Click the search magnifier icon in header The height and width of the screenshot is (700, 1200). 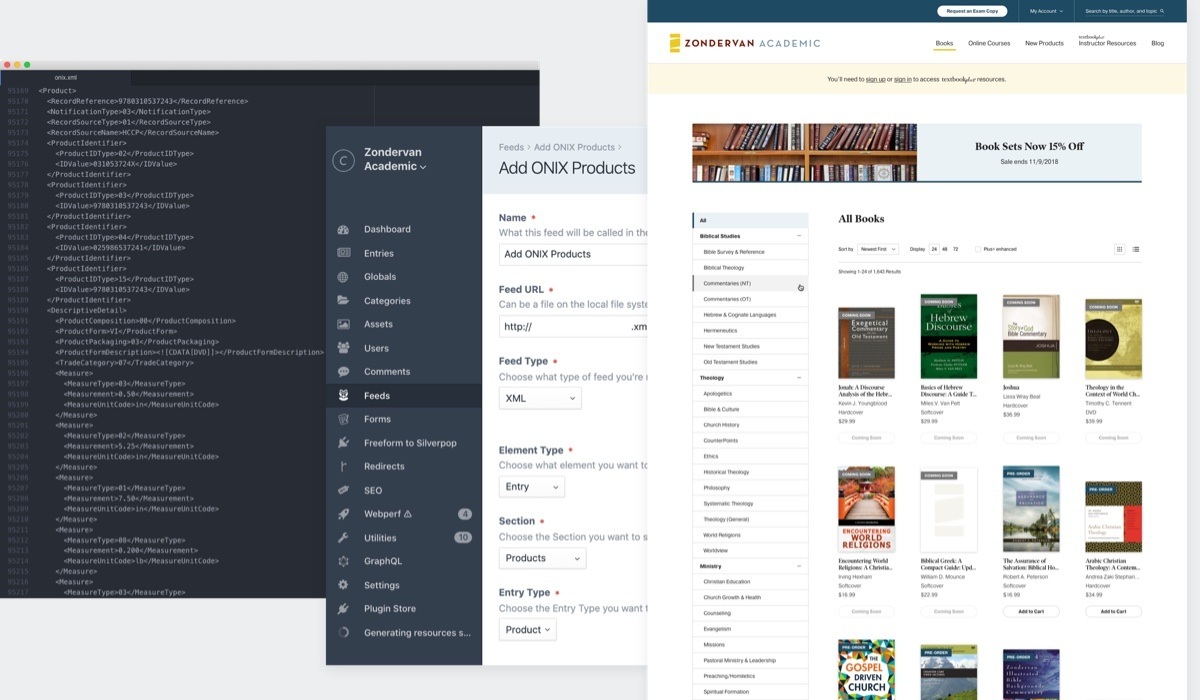(x=1162, y=11)
